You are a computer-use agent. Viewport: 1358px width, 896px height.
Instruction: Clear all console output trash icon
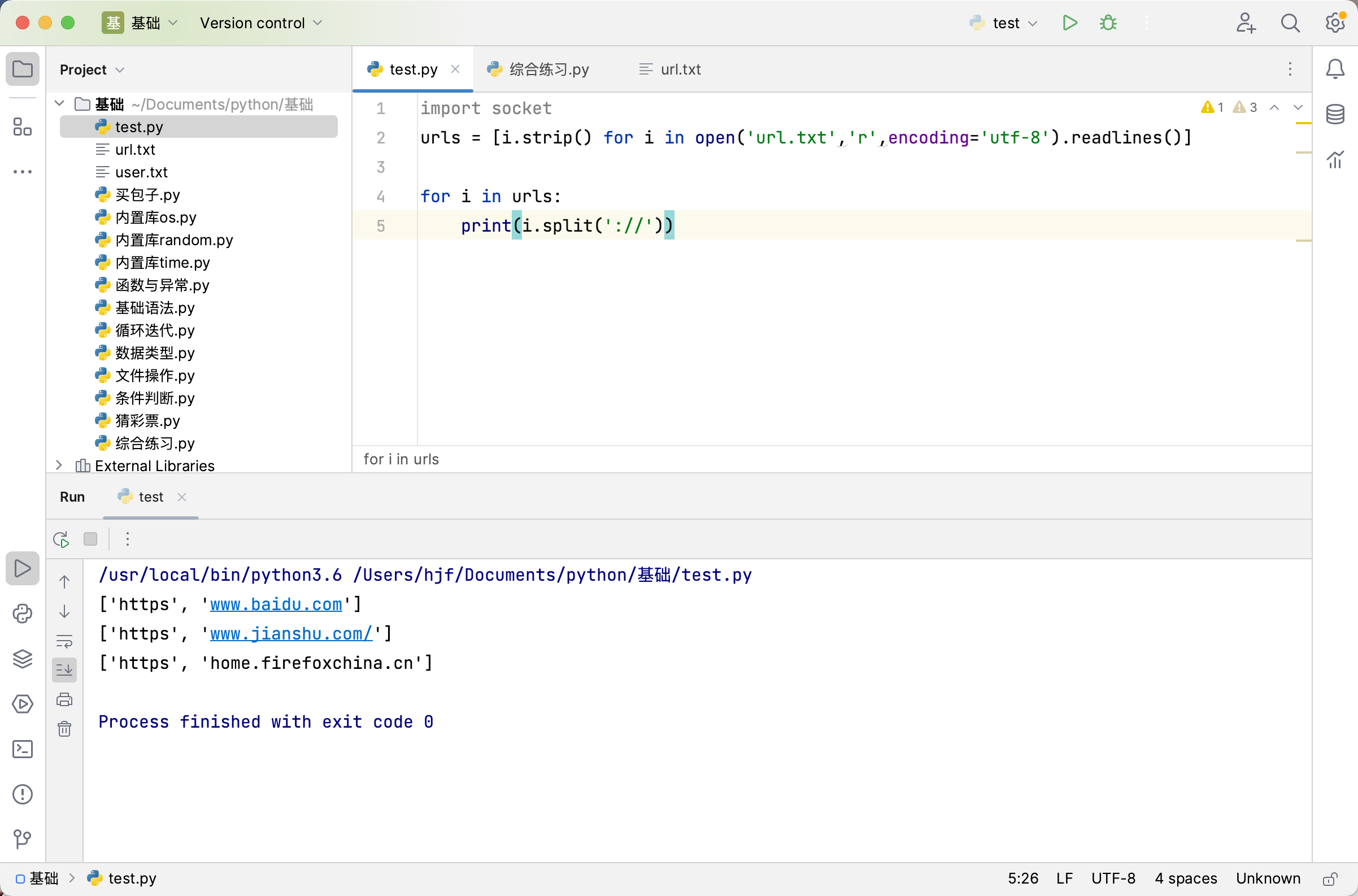(64, 729)
